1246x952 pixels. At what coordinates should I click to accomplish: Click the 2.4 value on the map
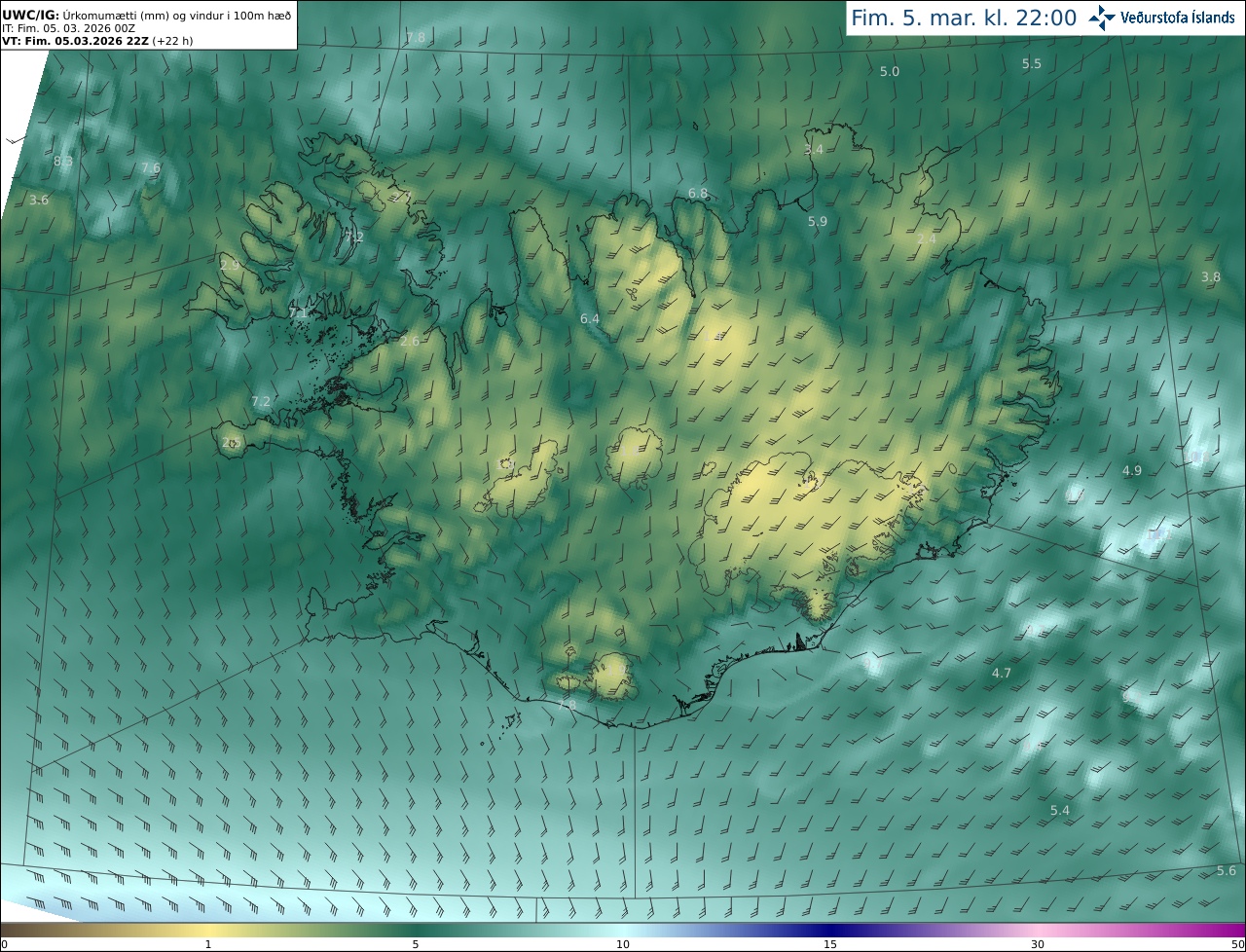pyautogui.click(x=927, y=239)
